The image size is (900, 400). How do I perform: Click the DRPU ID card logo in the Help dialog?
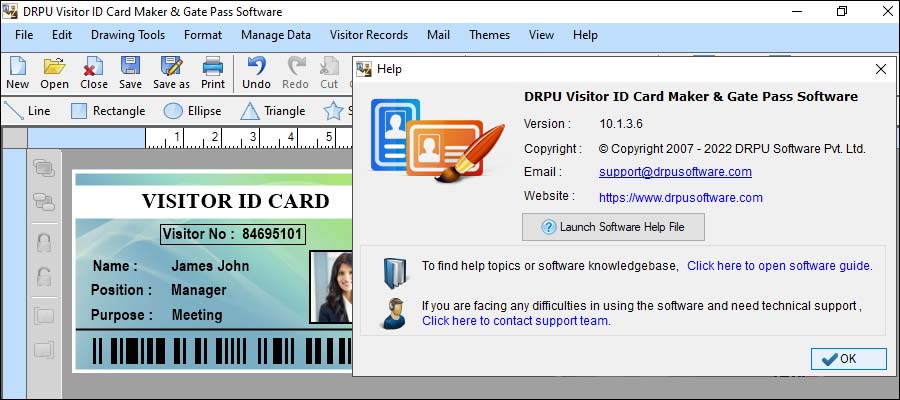(437, 140)
